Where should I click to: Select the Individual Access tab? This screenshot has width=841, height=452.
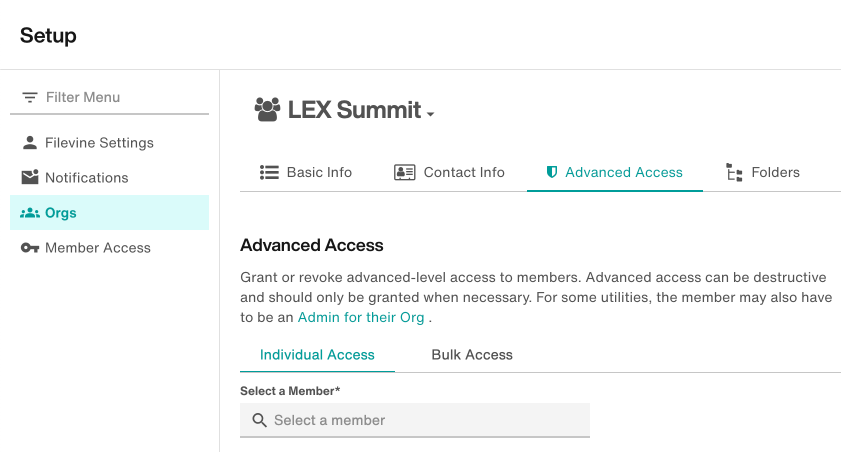click(317, 355)
